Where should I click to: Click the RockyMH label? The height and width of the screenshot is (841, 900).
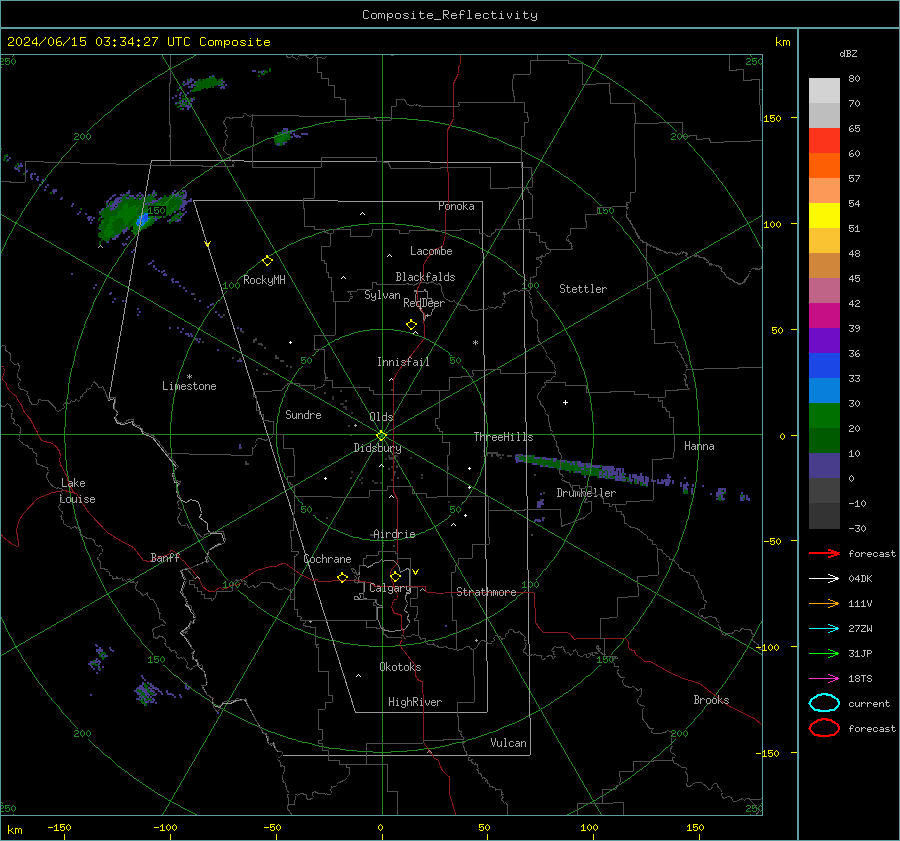(264, 280)
